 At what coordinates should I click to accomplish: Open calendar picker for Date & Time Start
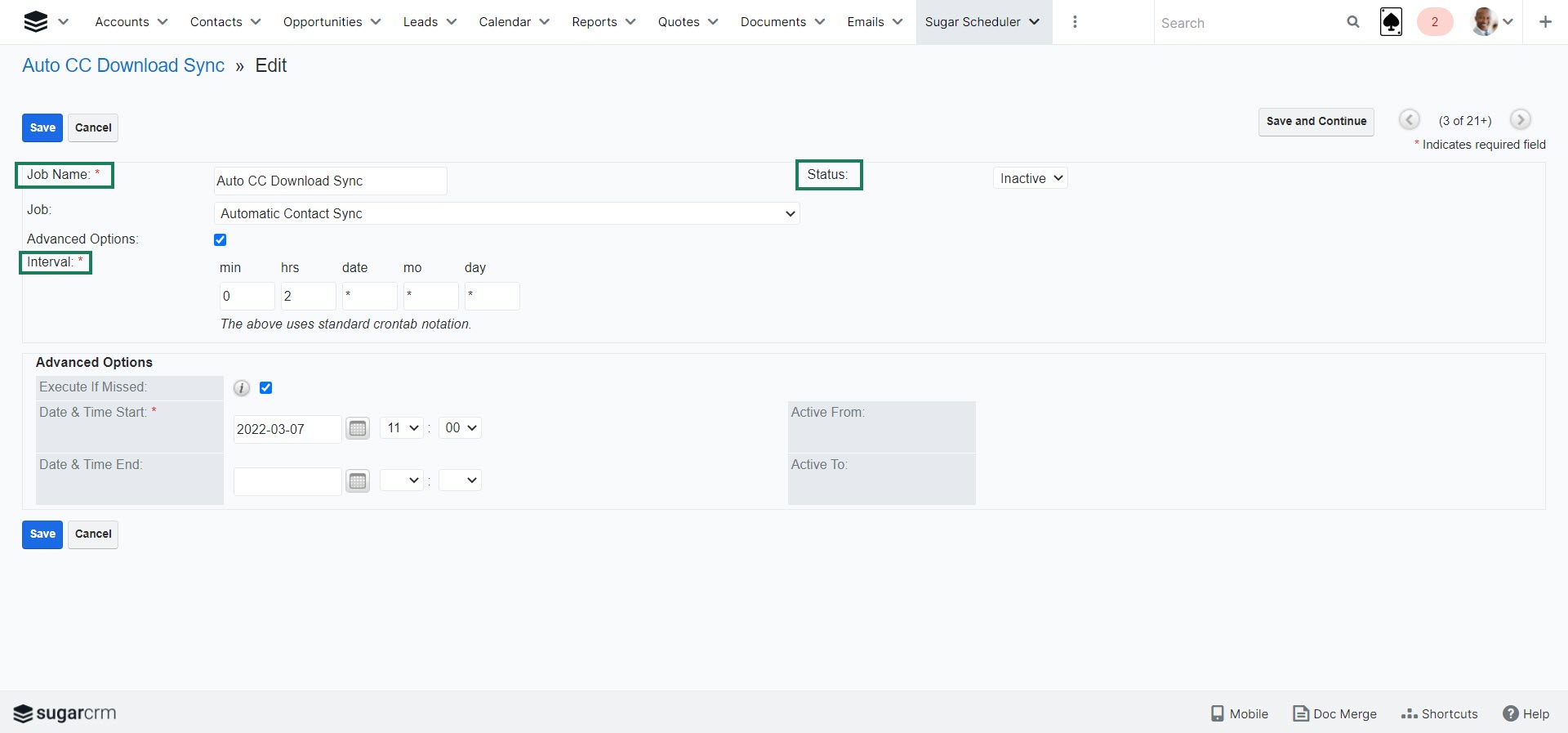coord(358,428)
